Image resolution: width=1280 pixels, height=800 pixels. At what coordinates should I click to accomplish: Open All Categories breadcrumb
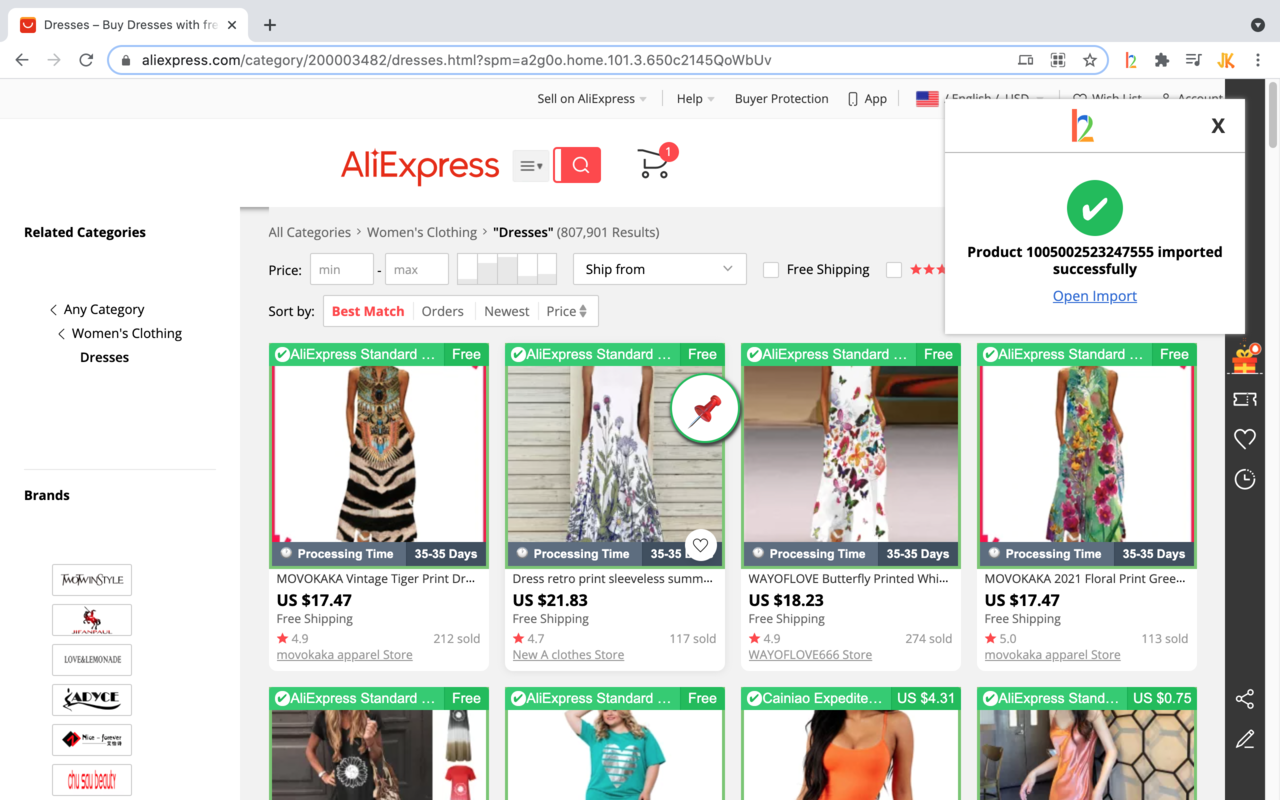coord(309,232)
